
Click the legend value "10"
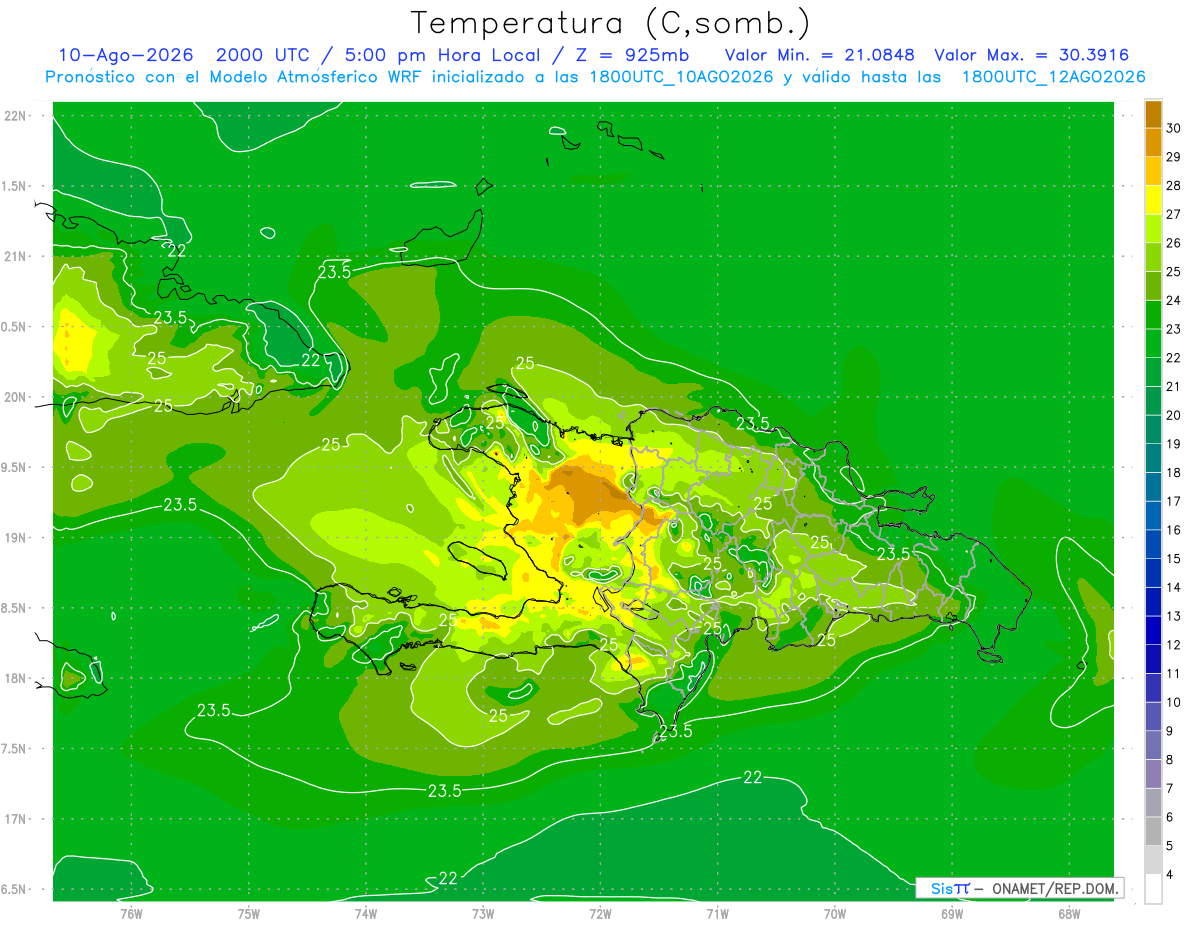1174,702
